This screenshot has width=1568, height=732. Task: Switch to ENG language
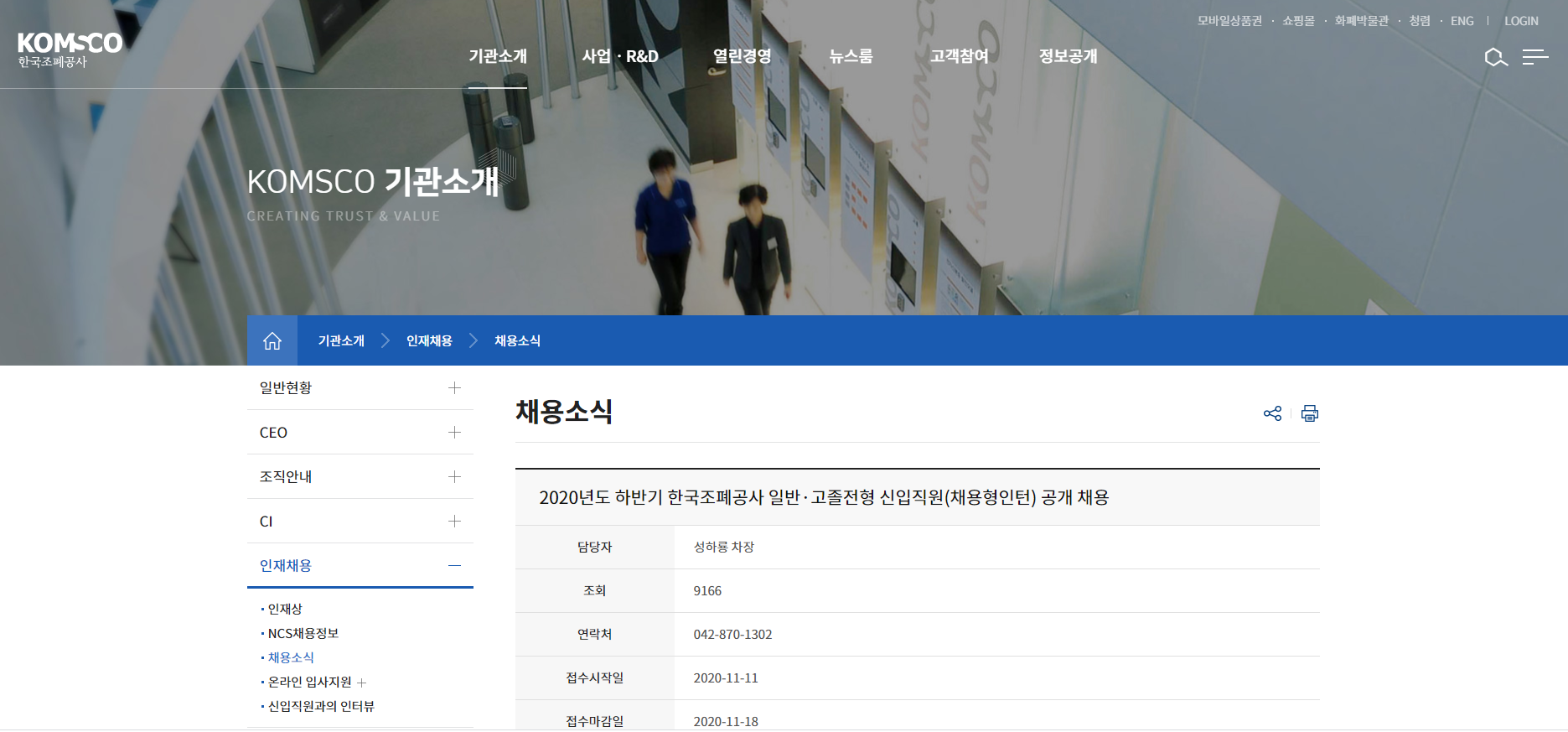click(x=1462, y=21)
